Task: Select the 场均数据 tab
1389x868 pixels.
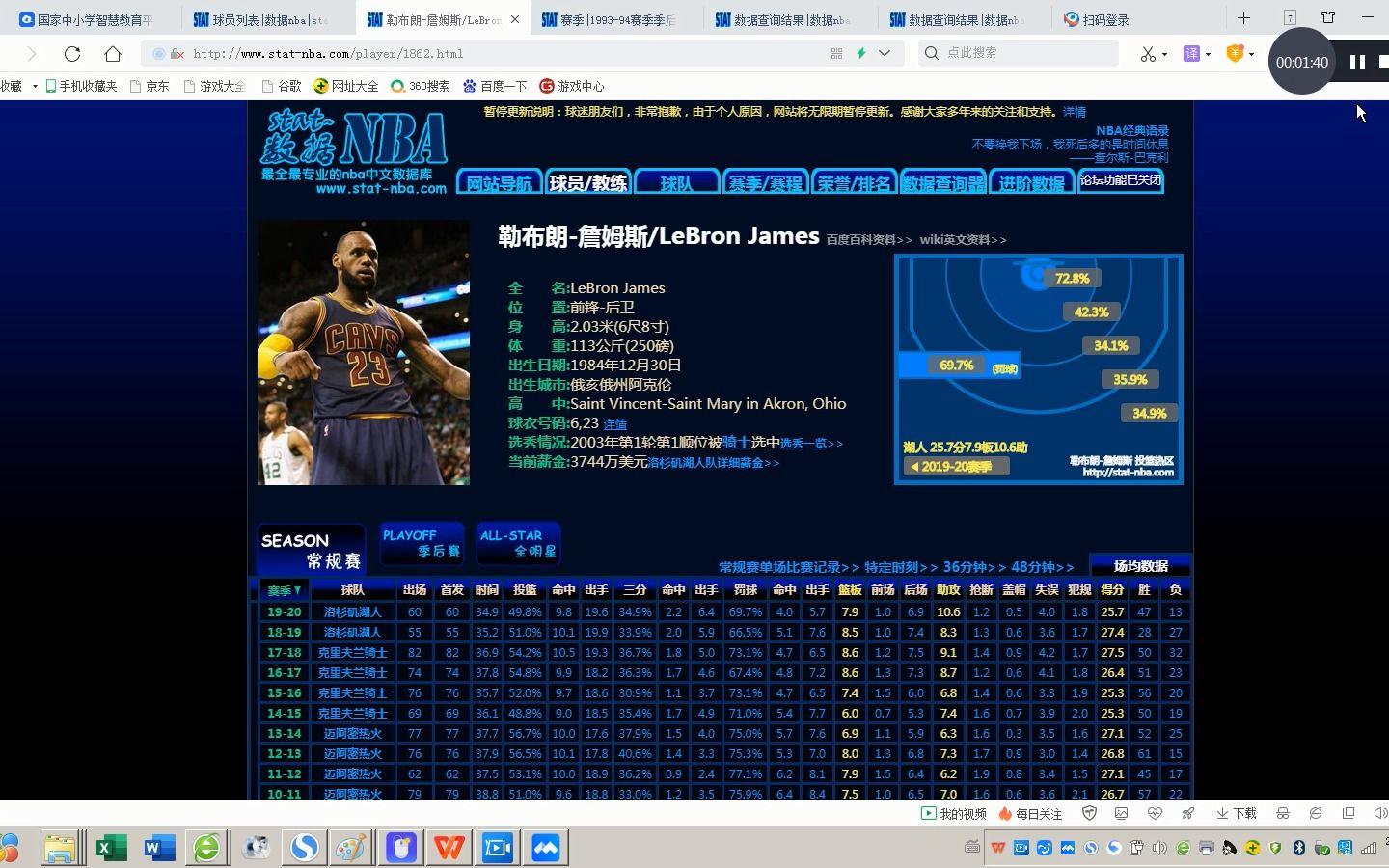Action: click(1140, 566)
